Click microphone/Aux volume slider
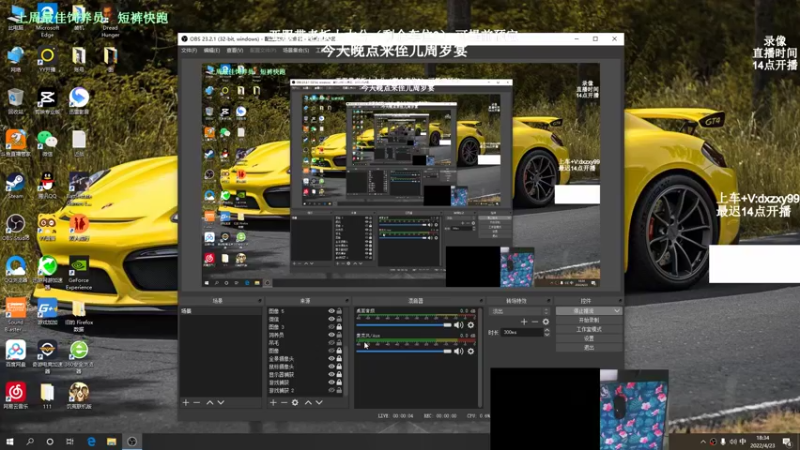Screen dimensions: 800x450 pos(404,351)
